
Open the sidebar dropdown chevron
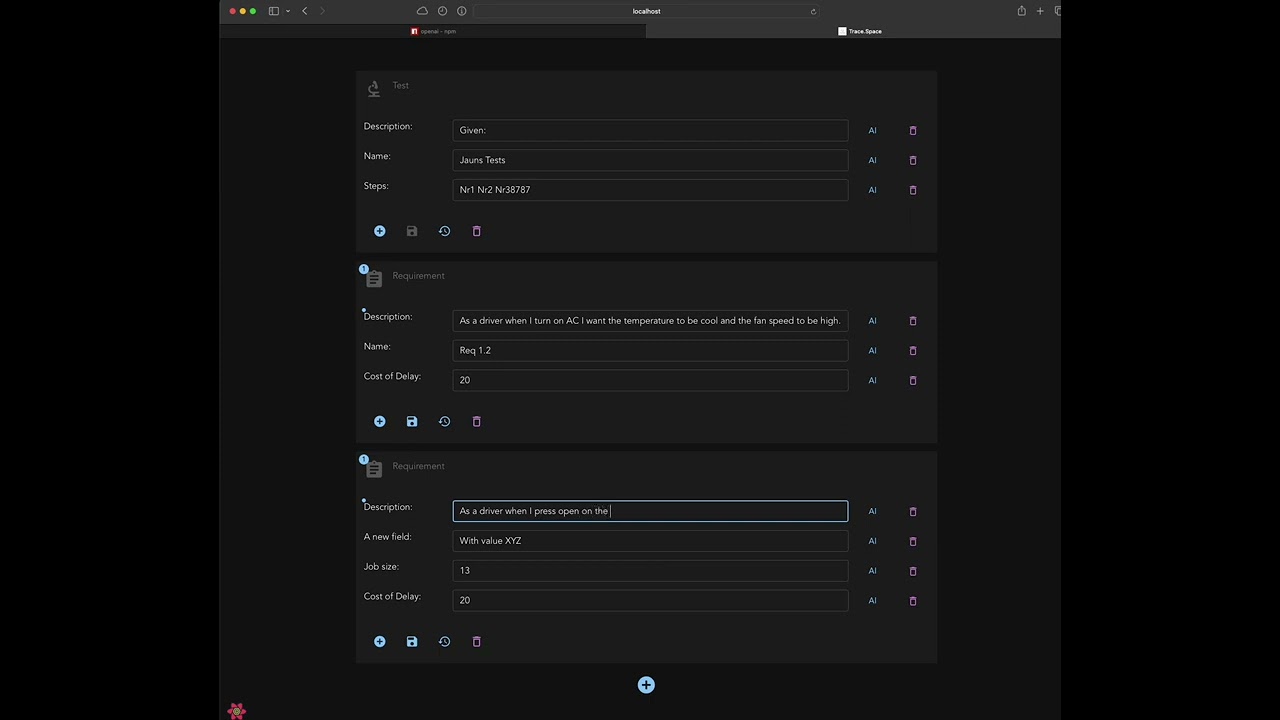point(288,11)
